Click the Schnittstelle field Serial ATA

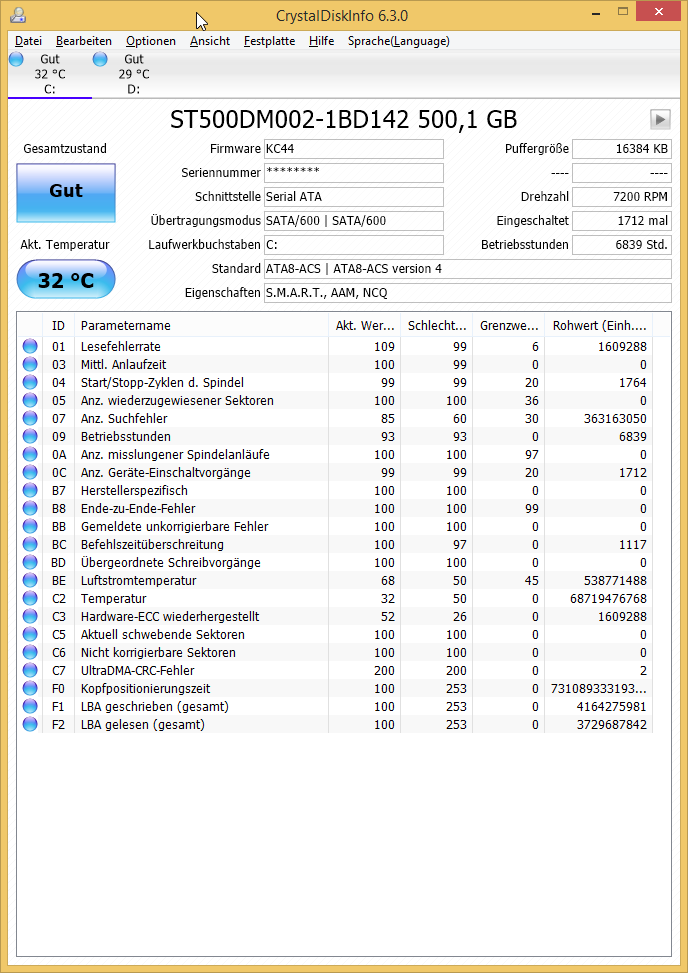(354, 197)
